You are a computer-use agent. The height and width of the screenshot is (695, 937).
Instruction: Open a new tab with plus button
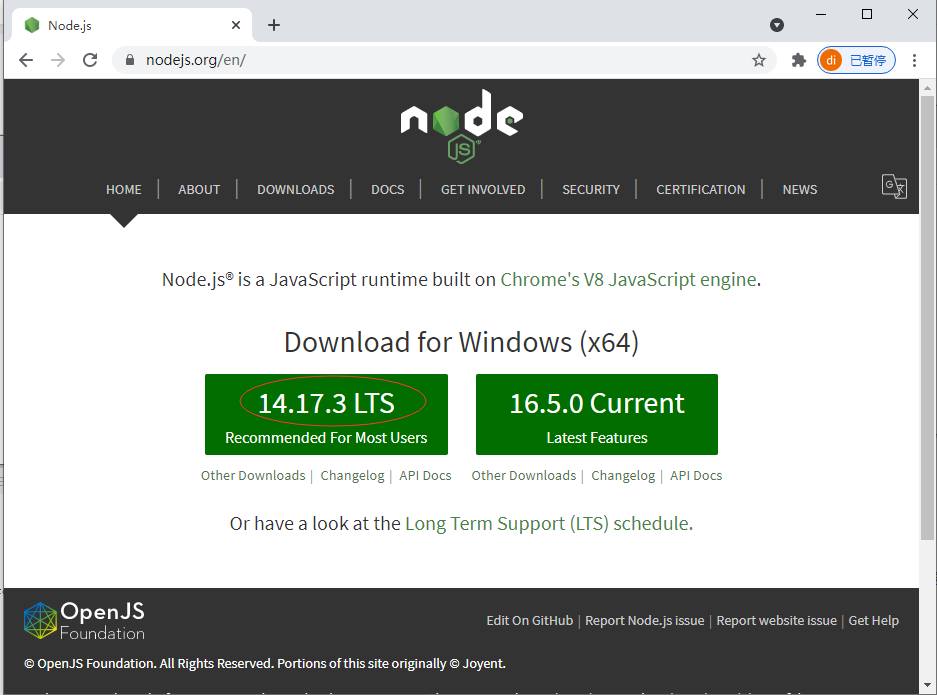pos(274,25)
